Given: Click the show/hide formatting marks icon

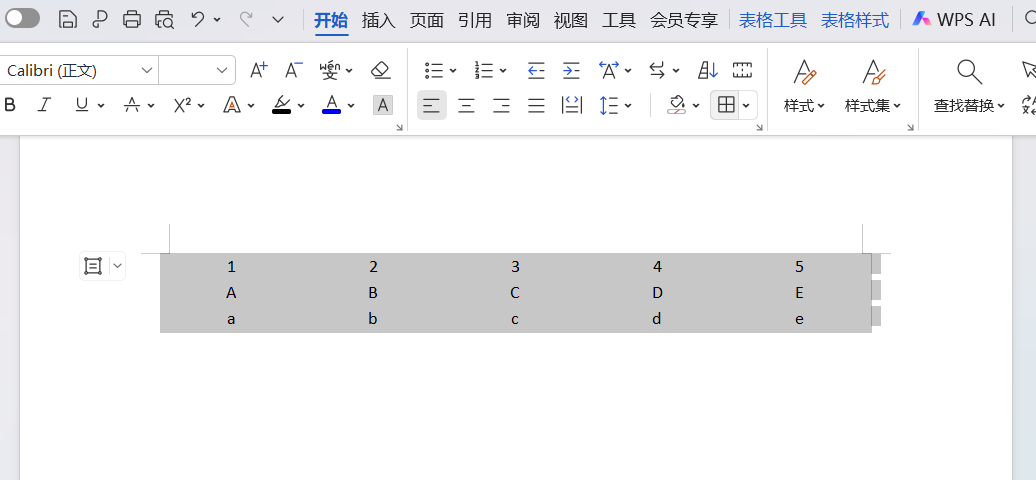Looking at the screenshot, I should click(743, 69).
